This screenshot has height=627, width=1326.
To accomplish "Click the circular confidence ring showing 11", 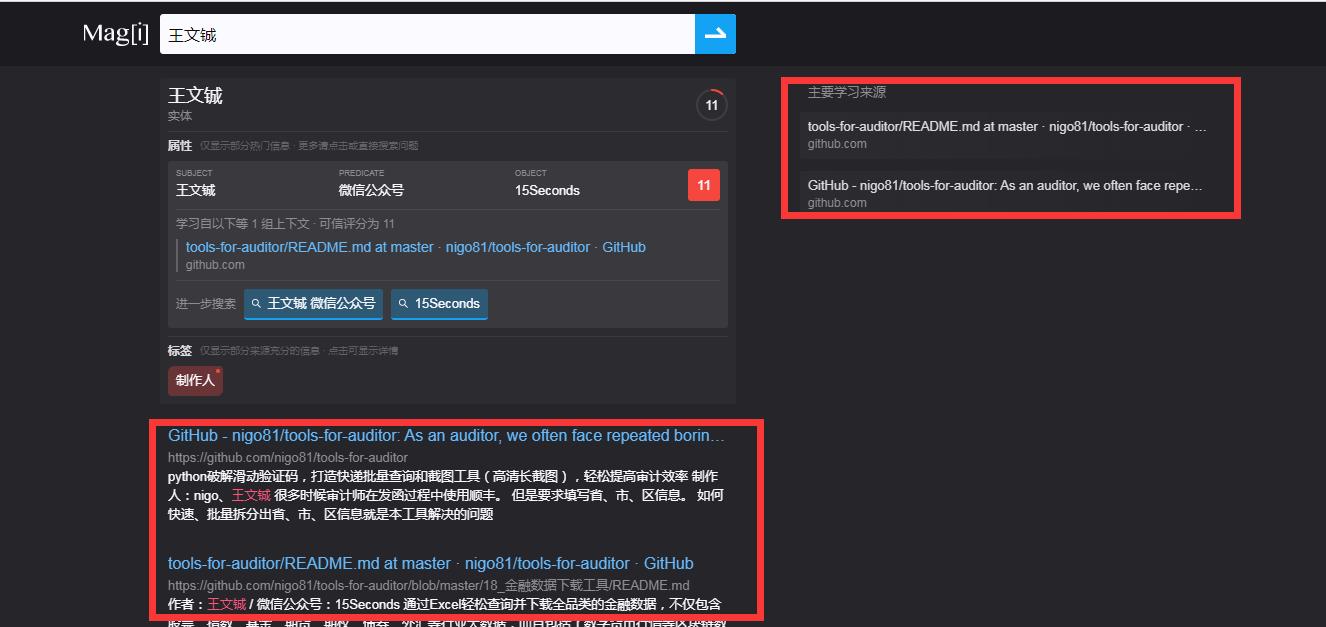I will tap(711, 103).
